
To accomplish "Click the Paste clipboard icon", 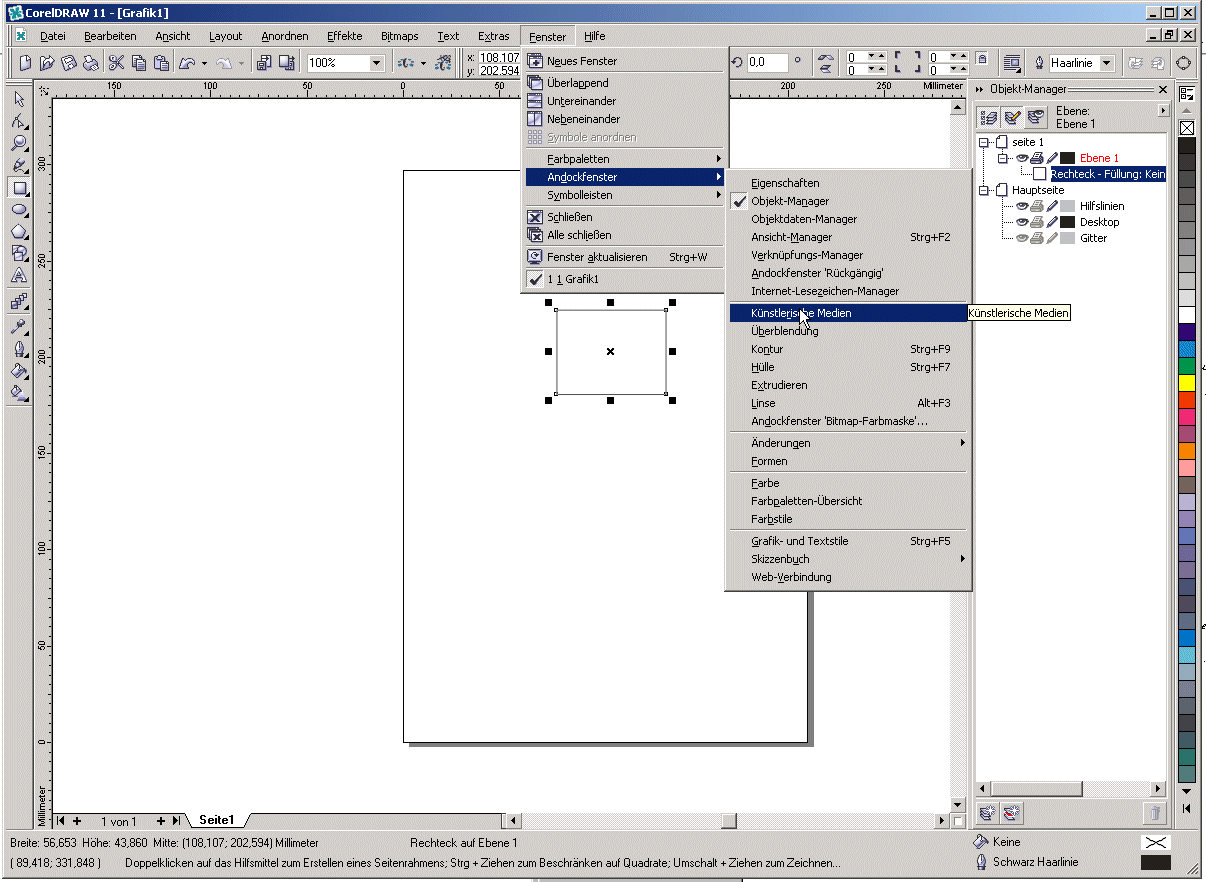I will 160,62.
